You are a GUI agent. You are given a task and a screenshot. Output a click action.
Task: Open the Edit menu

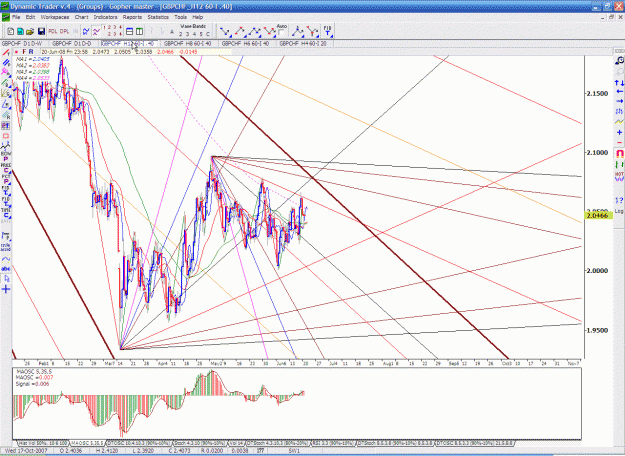[x=30, y=17]
